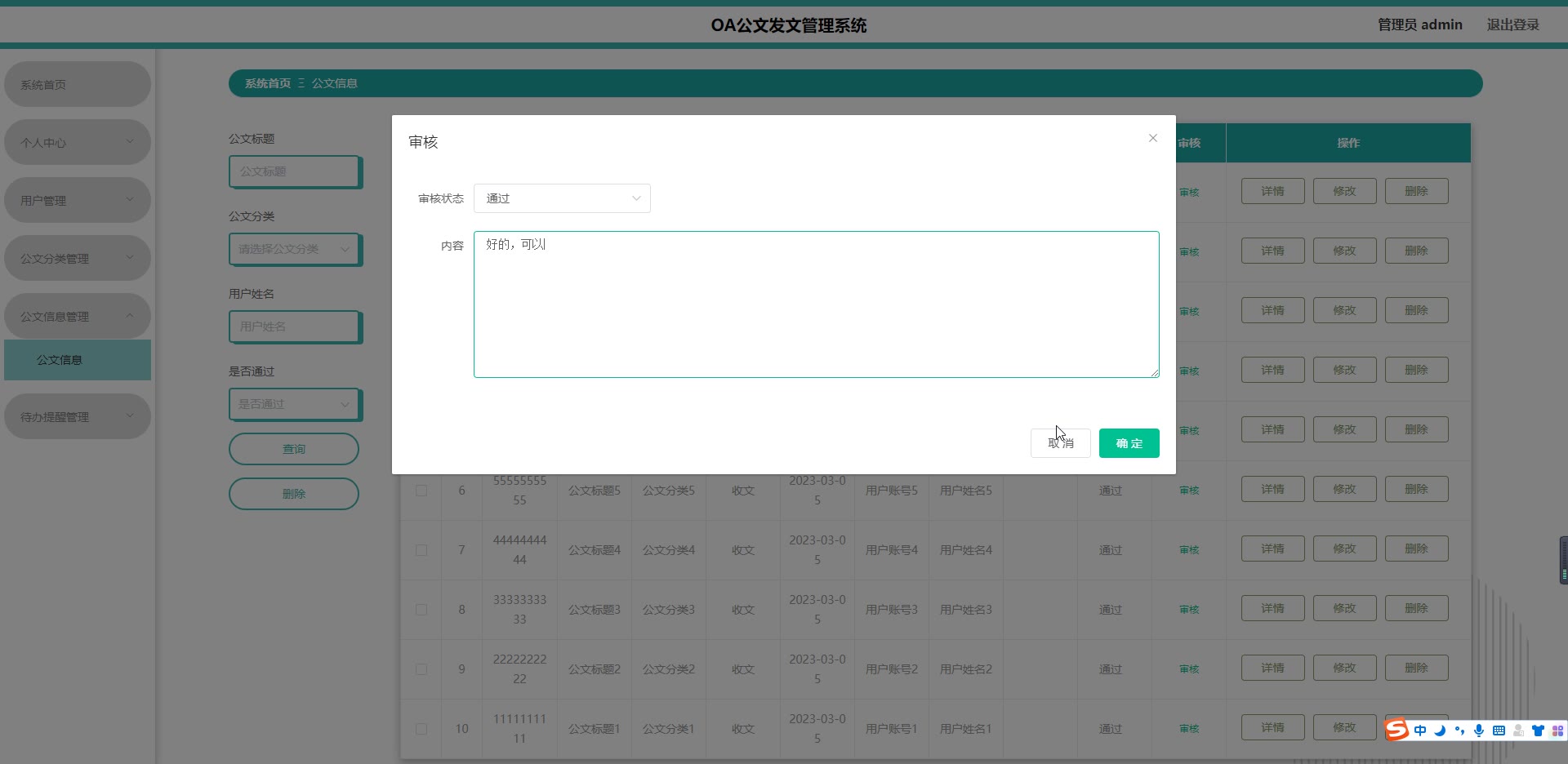Screen dimensions: 1568x764
Task: Click 管理员 admin label
Action: (x=1419, y=24)
